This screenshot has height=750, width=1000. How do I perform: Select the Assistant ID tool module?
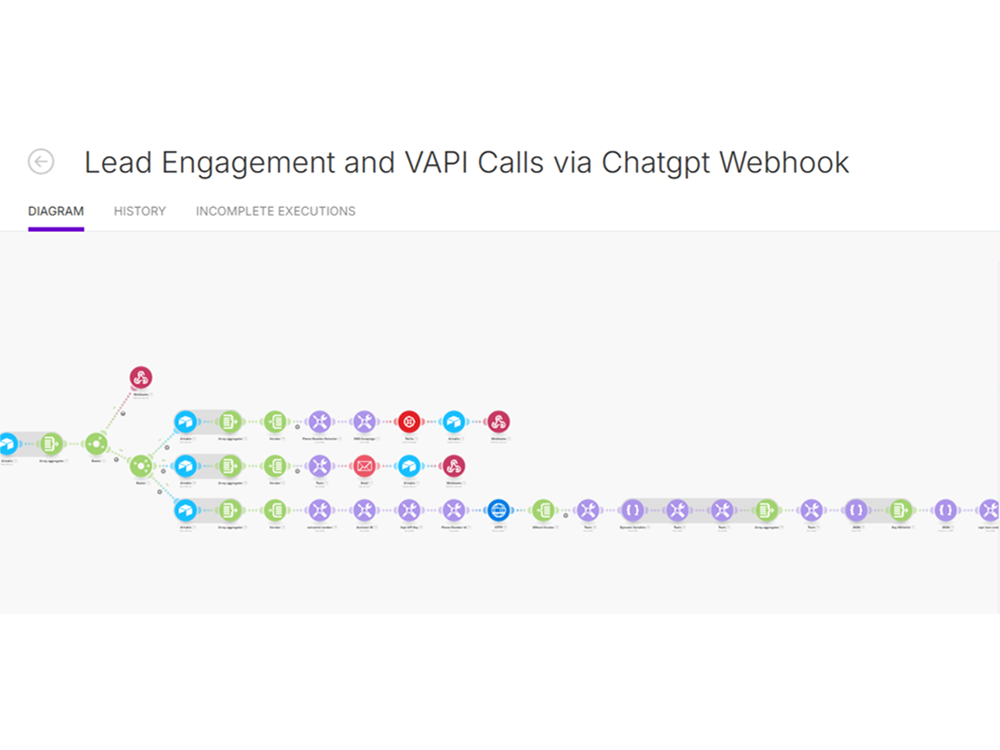(364, 508)
